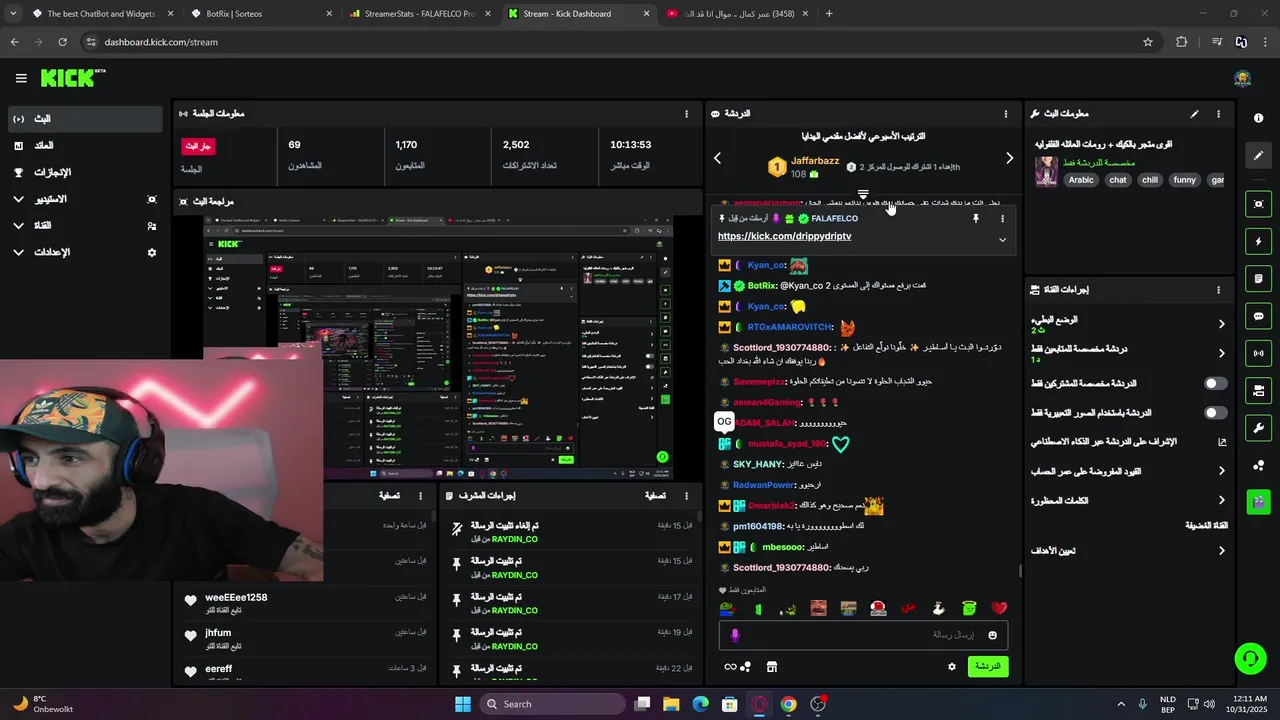Click the broadcast signal icon in right rail

point(1258,353)
